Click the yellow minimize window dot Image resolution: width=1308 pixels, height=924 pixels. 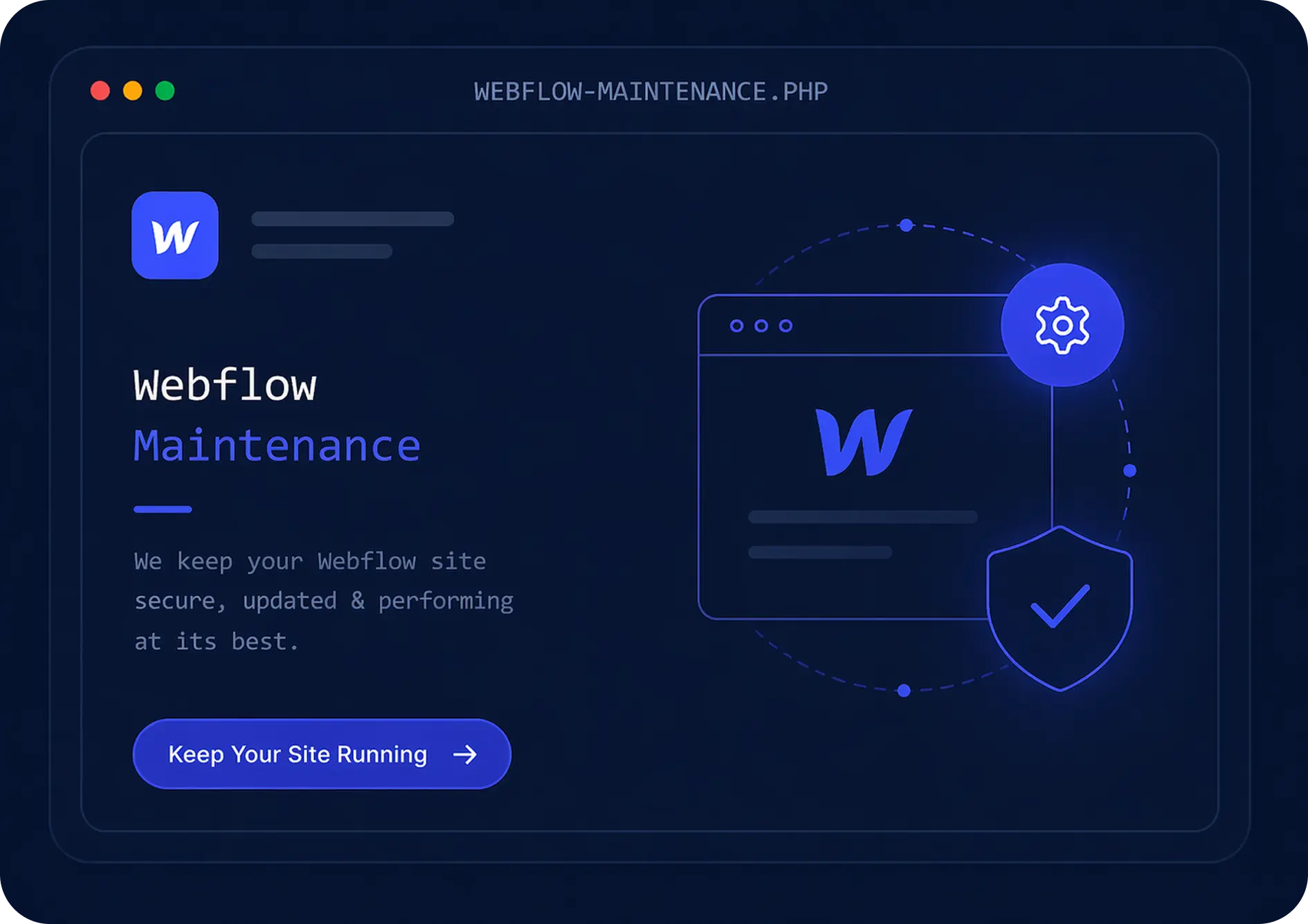(x=133, y=91)
